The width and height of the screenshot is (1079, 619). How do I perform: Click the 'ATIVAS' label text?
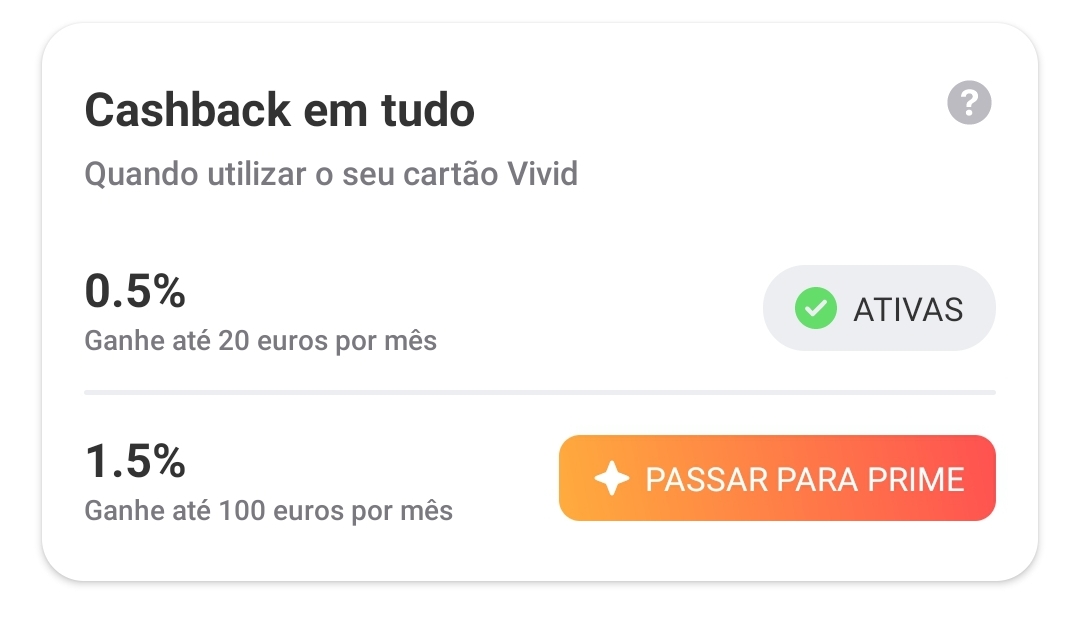907,310
